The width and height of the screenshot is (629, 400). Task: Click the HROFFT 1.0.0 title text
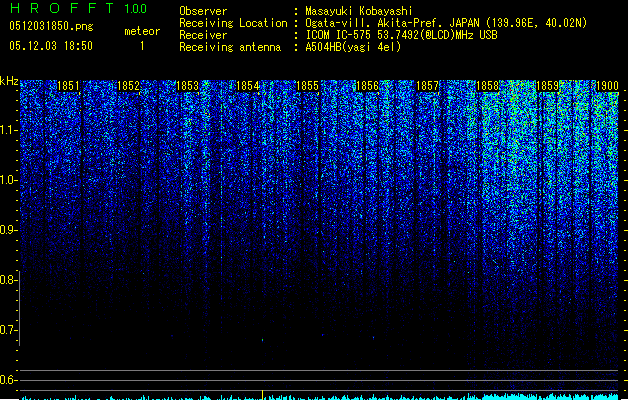click(x=79, y=8)
